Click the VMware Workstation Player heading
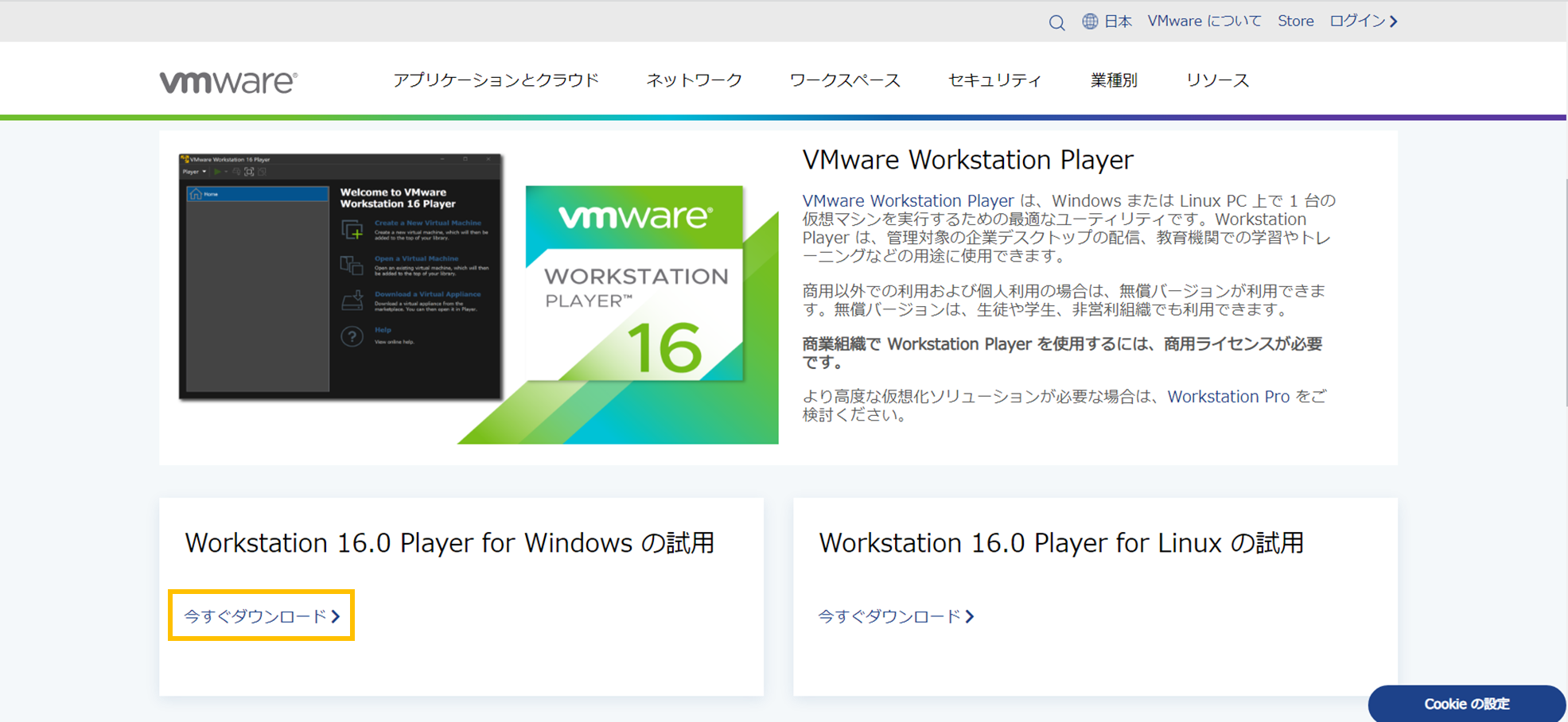The width and height of the screenshot is (1568, 722). click(967, 160)
